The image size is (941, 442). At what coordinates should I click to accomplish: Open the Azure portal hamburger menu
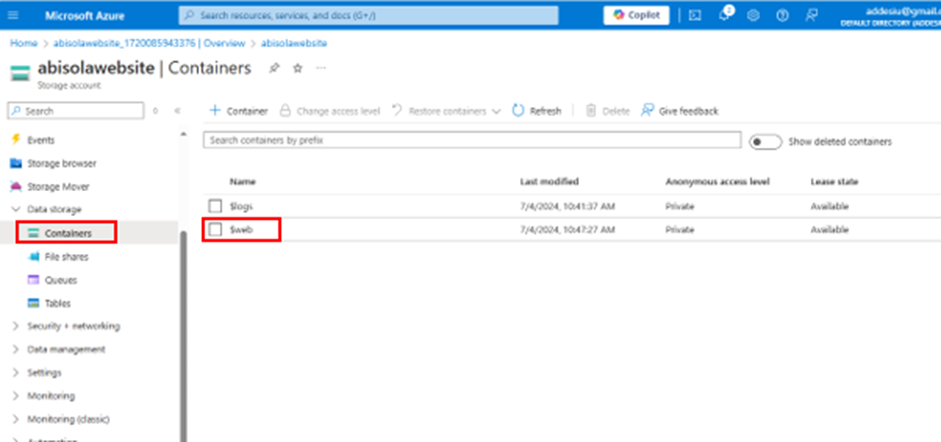[x=13, y=15]
